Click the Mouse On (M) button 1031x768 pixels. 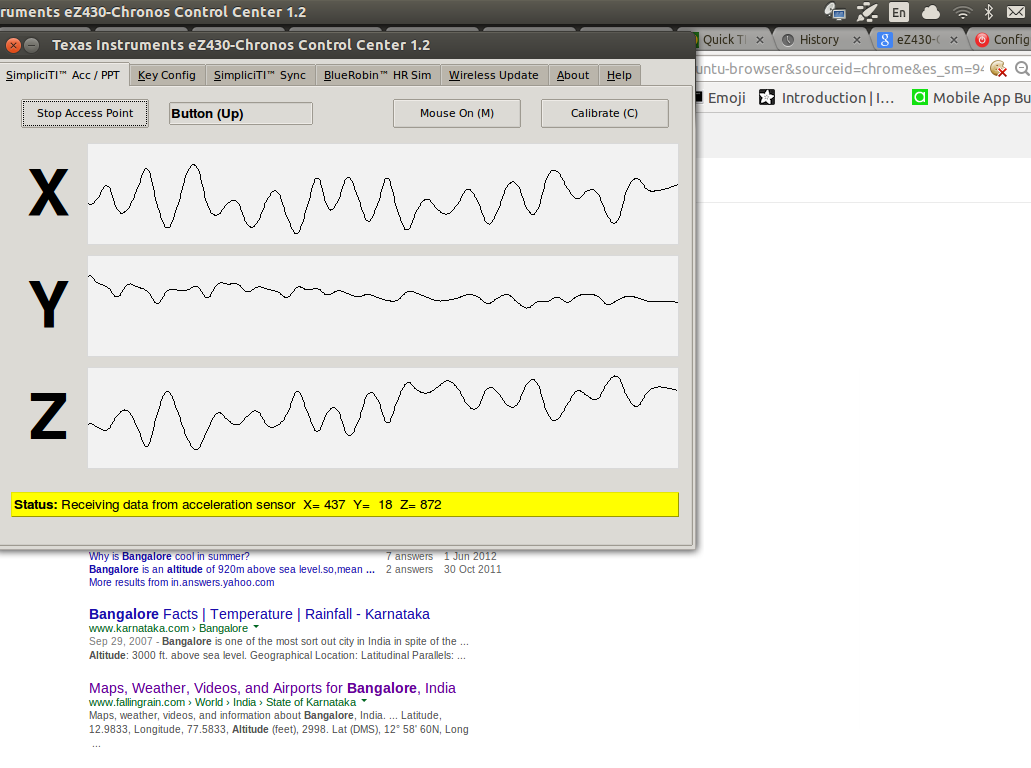457,113
